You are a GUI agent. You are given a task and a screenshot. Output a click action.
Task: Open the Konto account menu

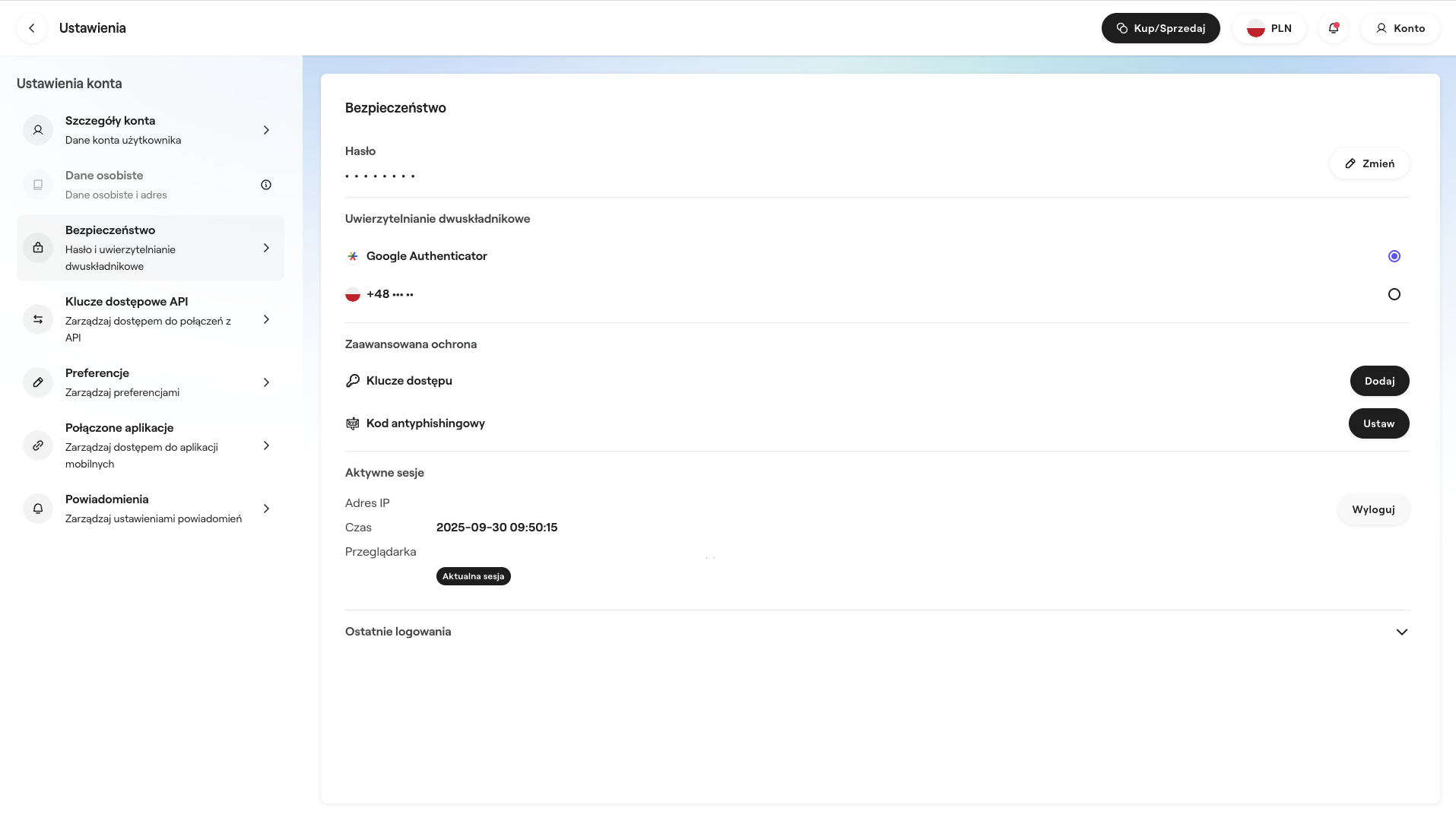(x=1400, y=28)
